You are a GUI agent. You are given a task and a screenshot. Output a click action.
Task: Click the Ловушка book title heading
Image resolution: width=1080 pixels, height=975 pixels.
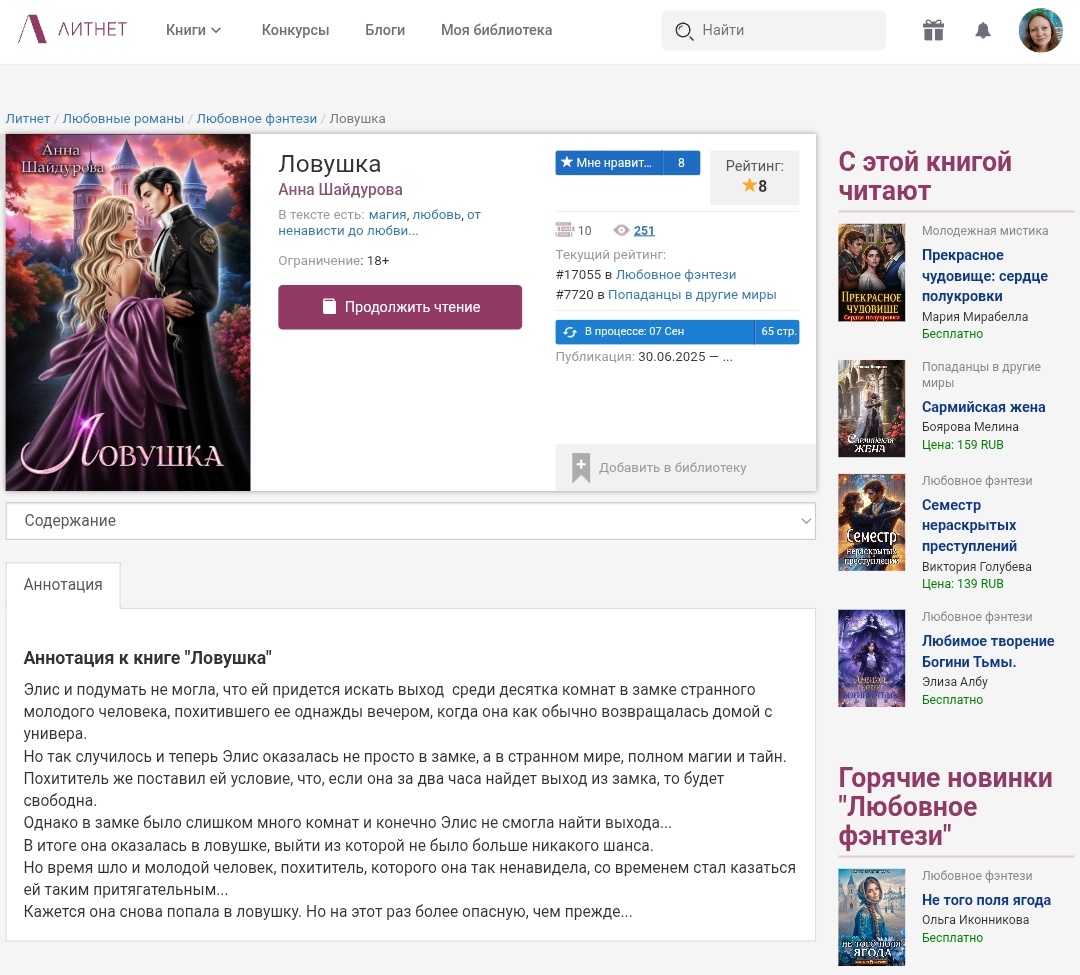330,164
